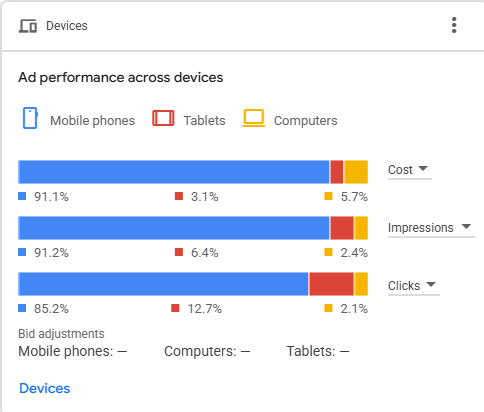The height and width of the screenshot is (412, 484).
Task: Open the three-dot more options menu
Action: click(454, 25)
